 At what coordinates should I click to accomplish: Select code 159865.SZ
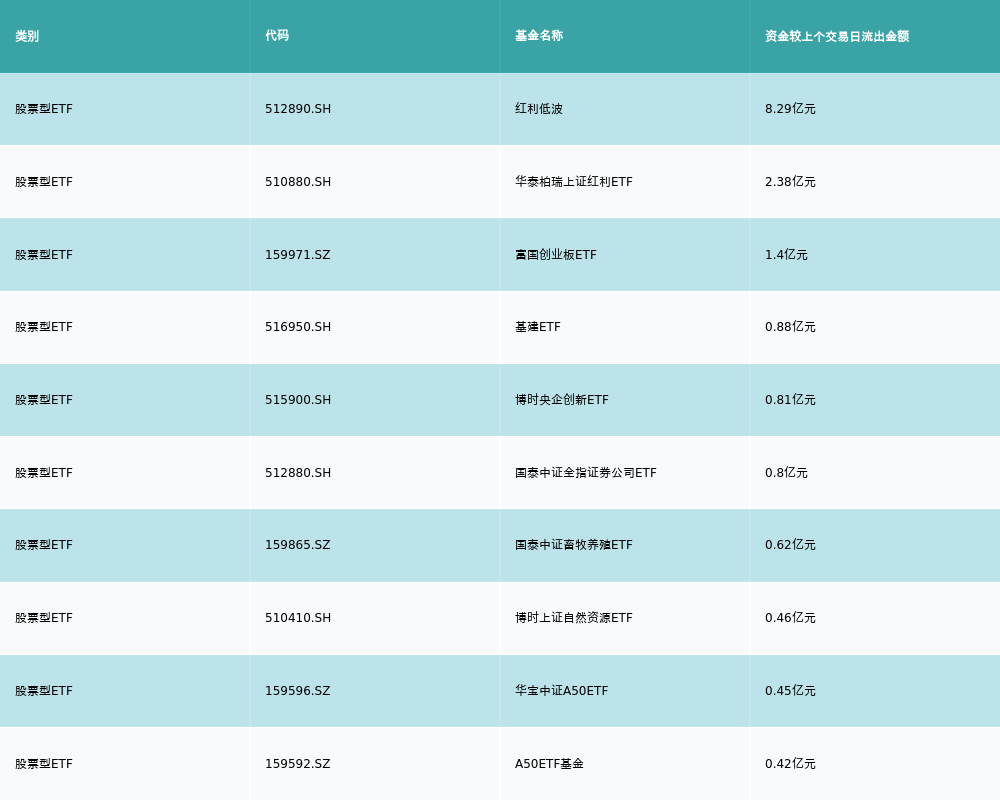298,545
